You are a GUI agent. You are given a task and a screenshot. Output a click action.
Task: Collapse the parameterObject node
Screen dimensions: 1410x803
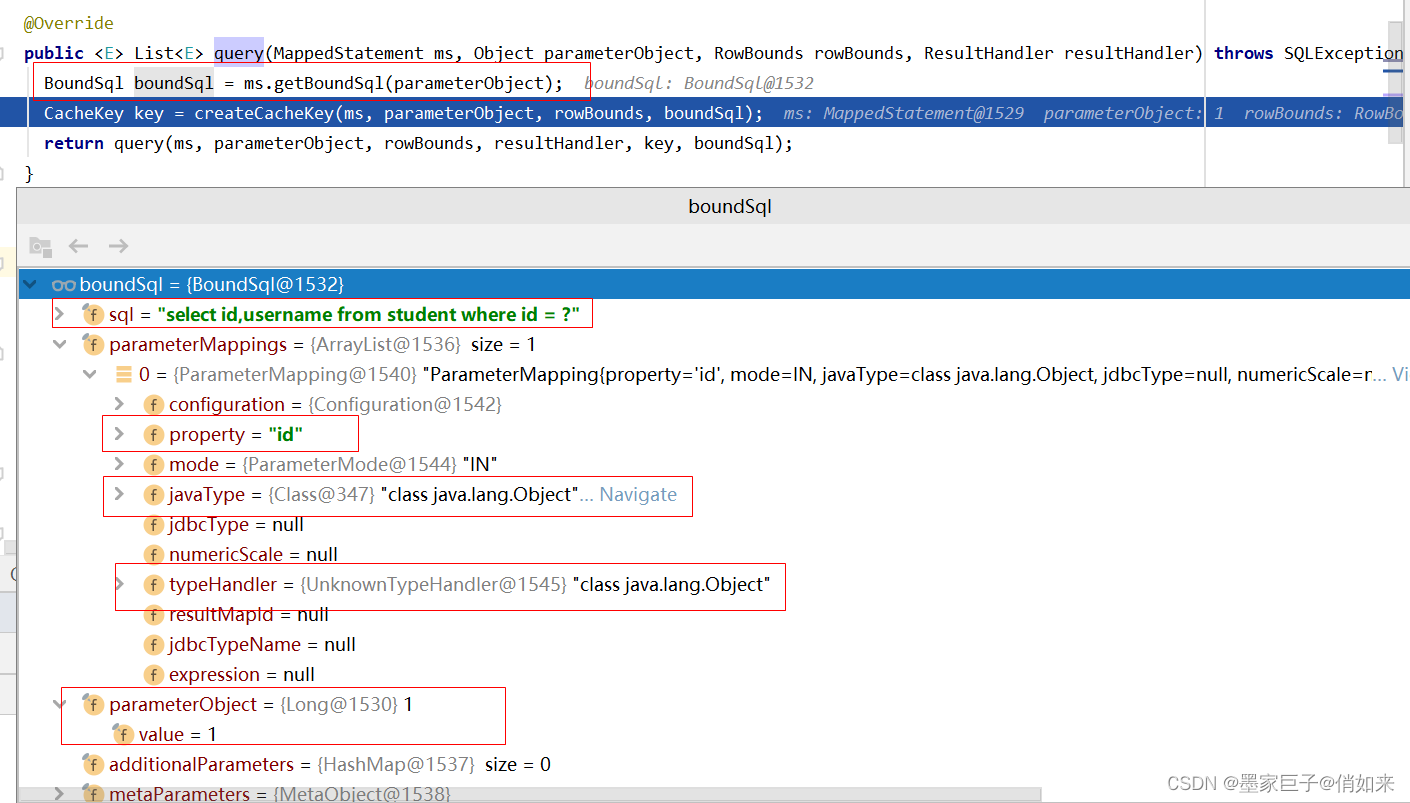60,705
